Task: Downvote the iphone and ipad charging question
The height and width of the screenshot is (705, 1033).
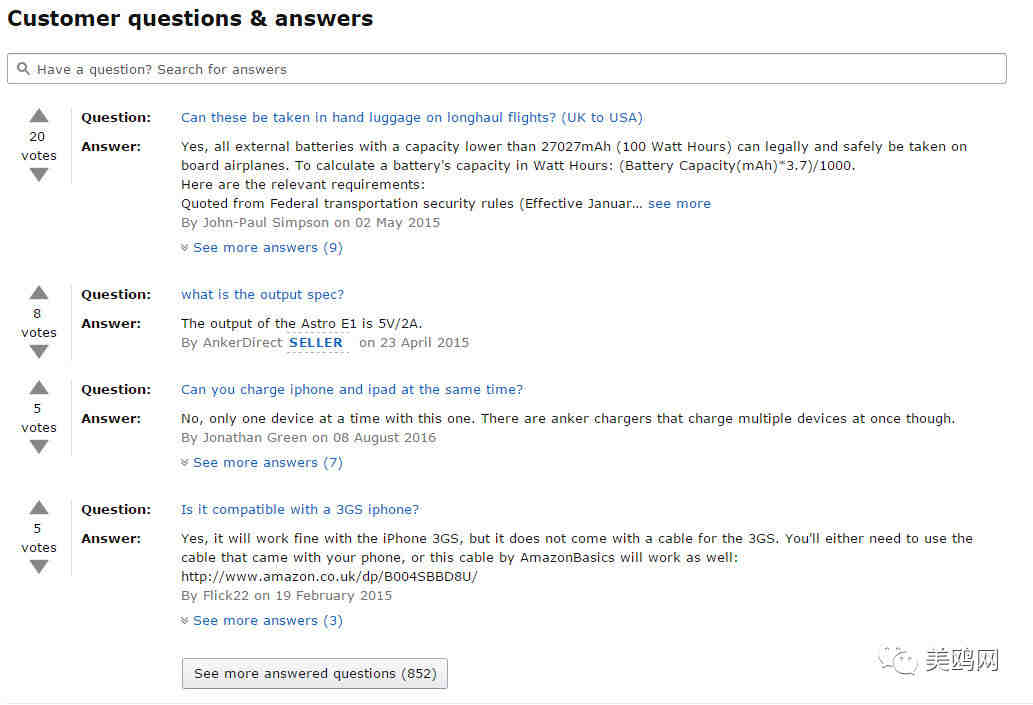Action: click(39, 447)
